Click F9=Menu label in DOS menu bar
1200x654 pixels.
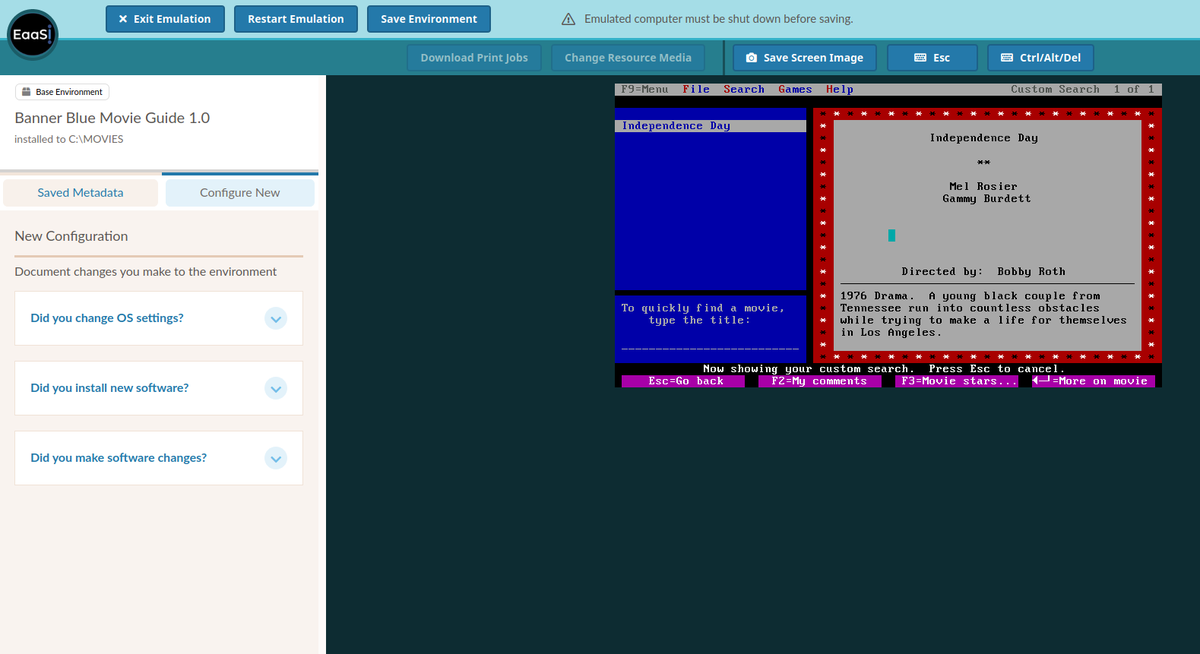645,90
